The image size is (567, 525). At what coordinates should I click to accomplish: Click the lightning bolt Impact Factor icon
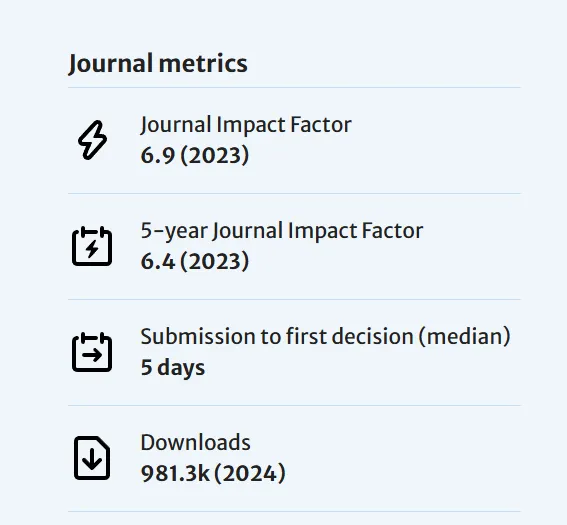coord(92,140)
